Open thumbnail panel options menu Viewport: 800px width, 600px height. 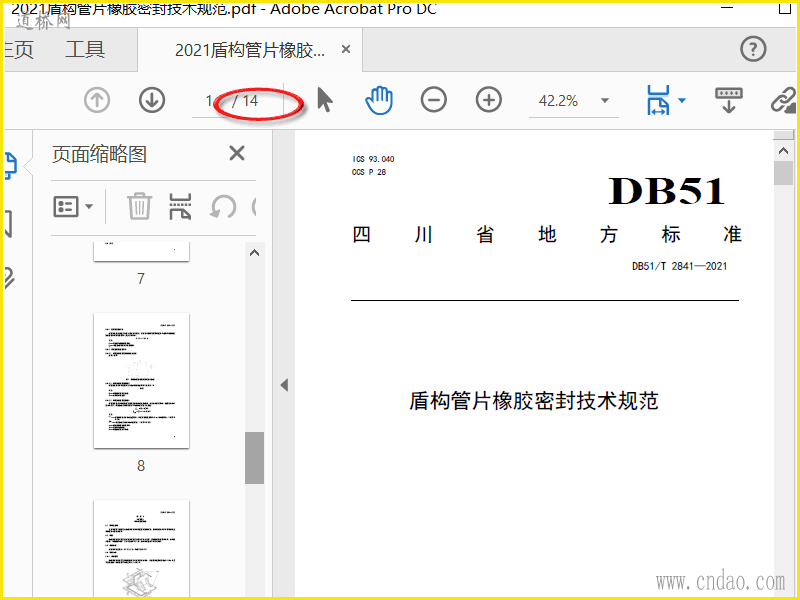coord(73,207)
